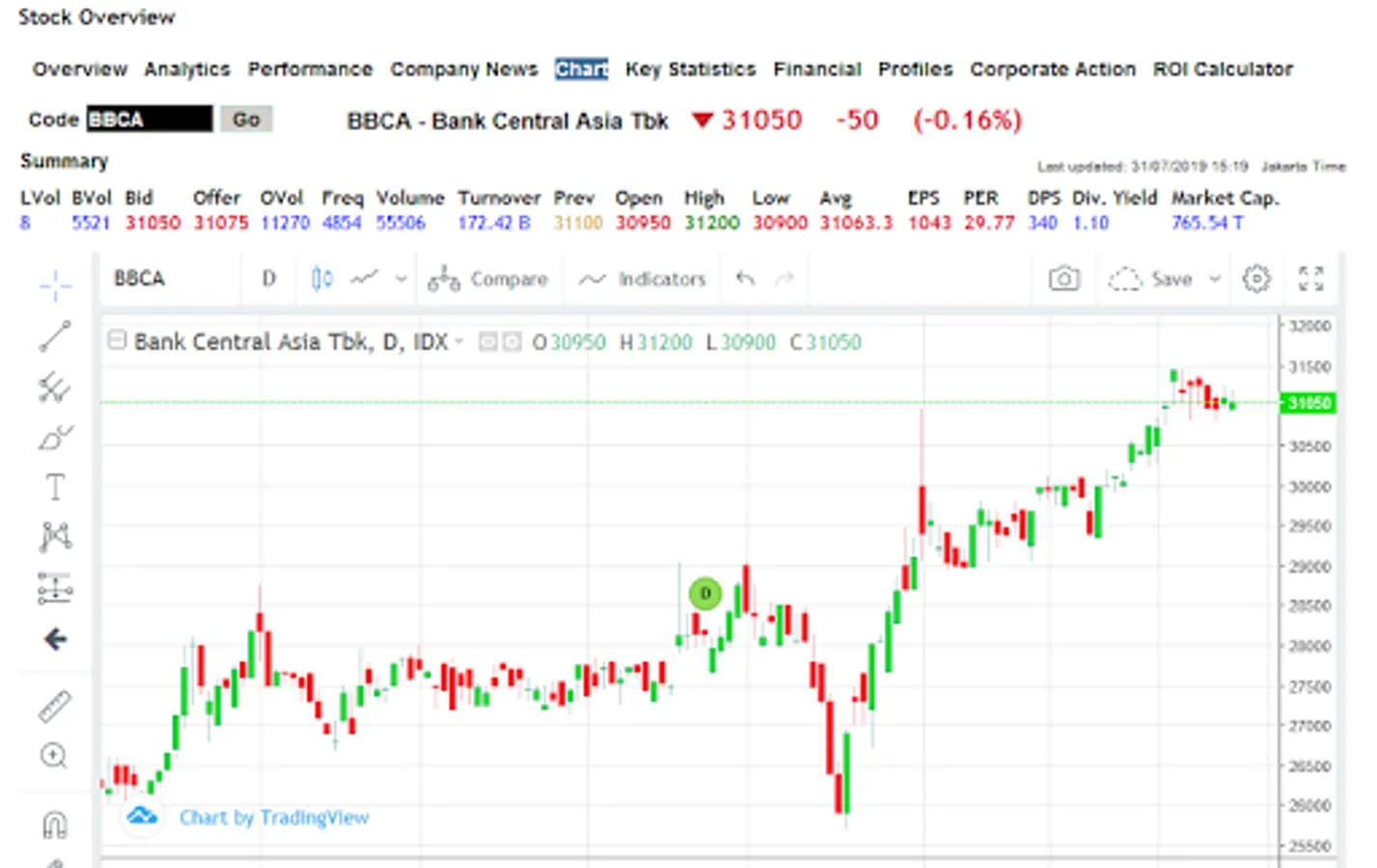Screen dimensions: 1377x868
Task: Go to Company News tab
Action: tap(464, 69)
